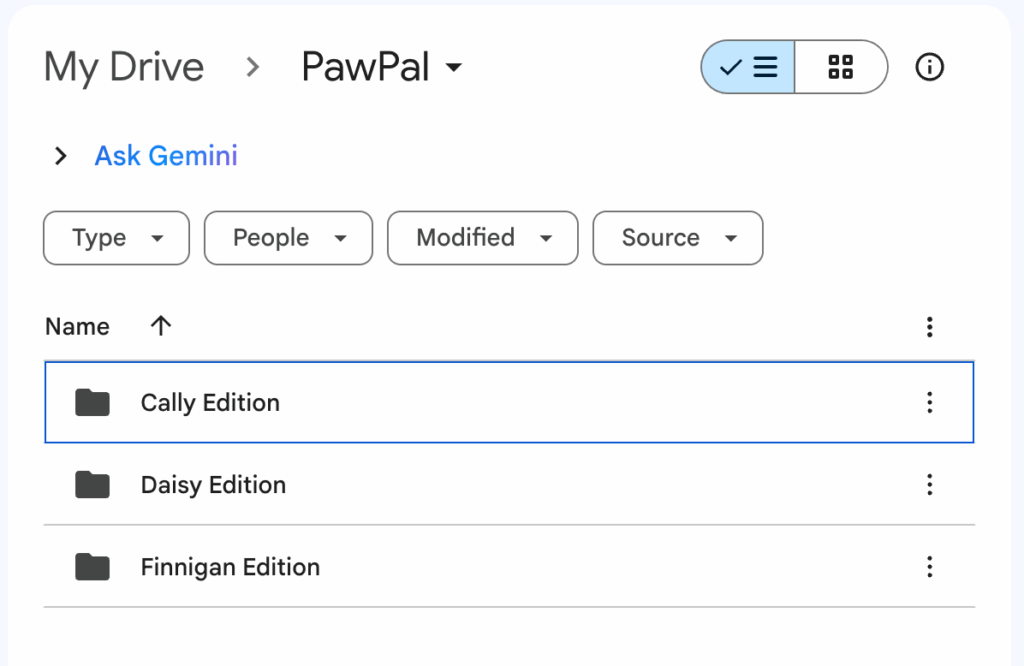Open the three-dot menu for Daisy Edition
1024x666 pixels.
pyautogui.click(x=929, y=484)
